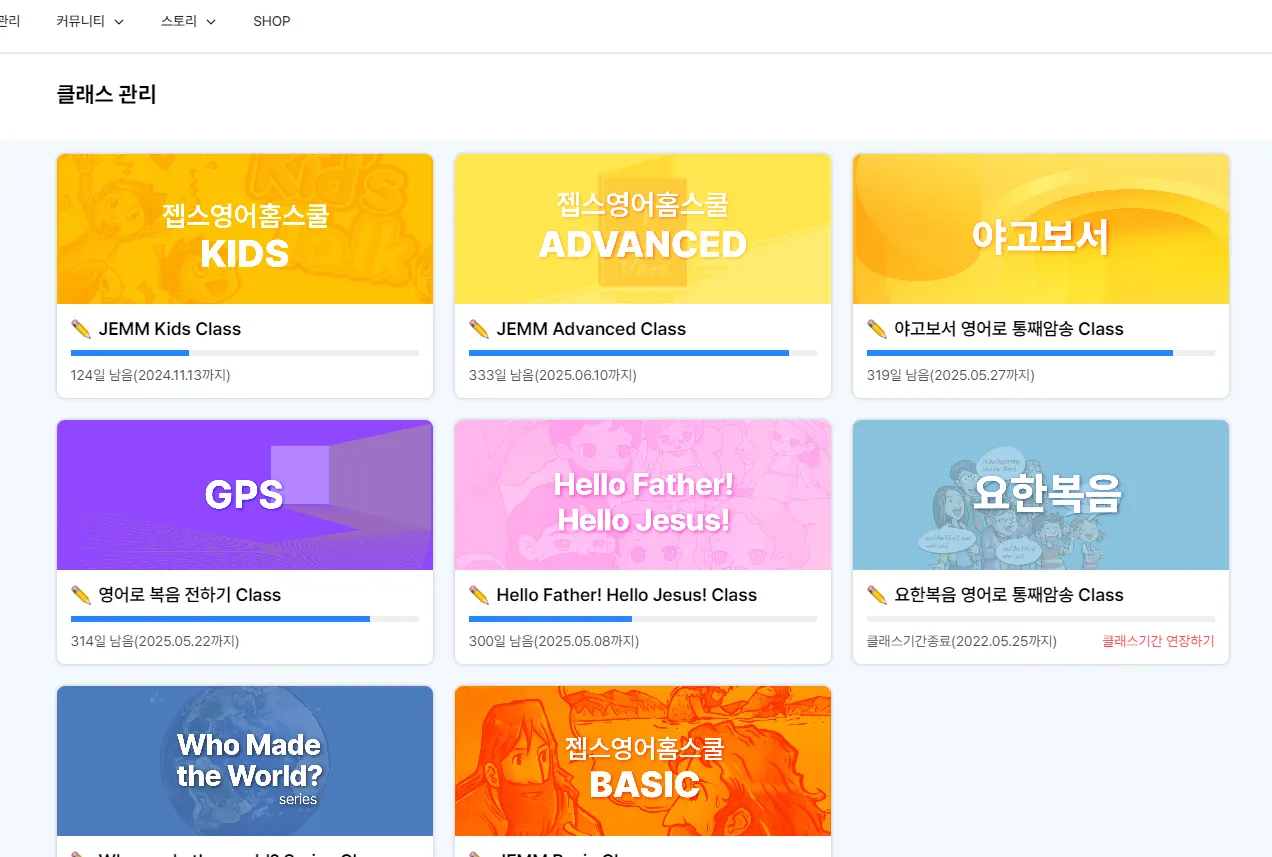Viewport: 1272px width, 857px height.
Task: Open the Who Made the World? series banner
Action: [245, 761]
